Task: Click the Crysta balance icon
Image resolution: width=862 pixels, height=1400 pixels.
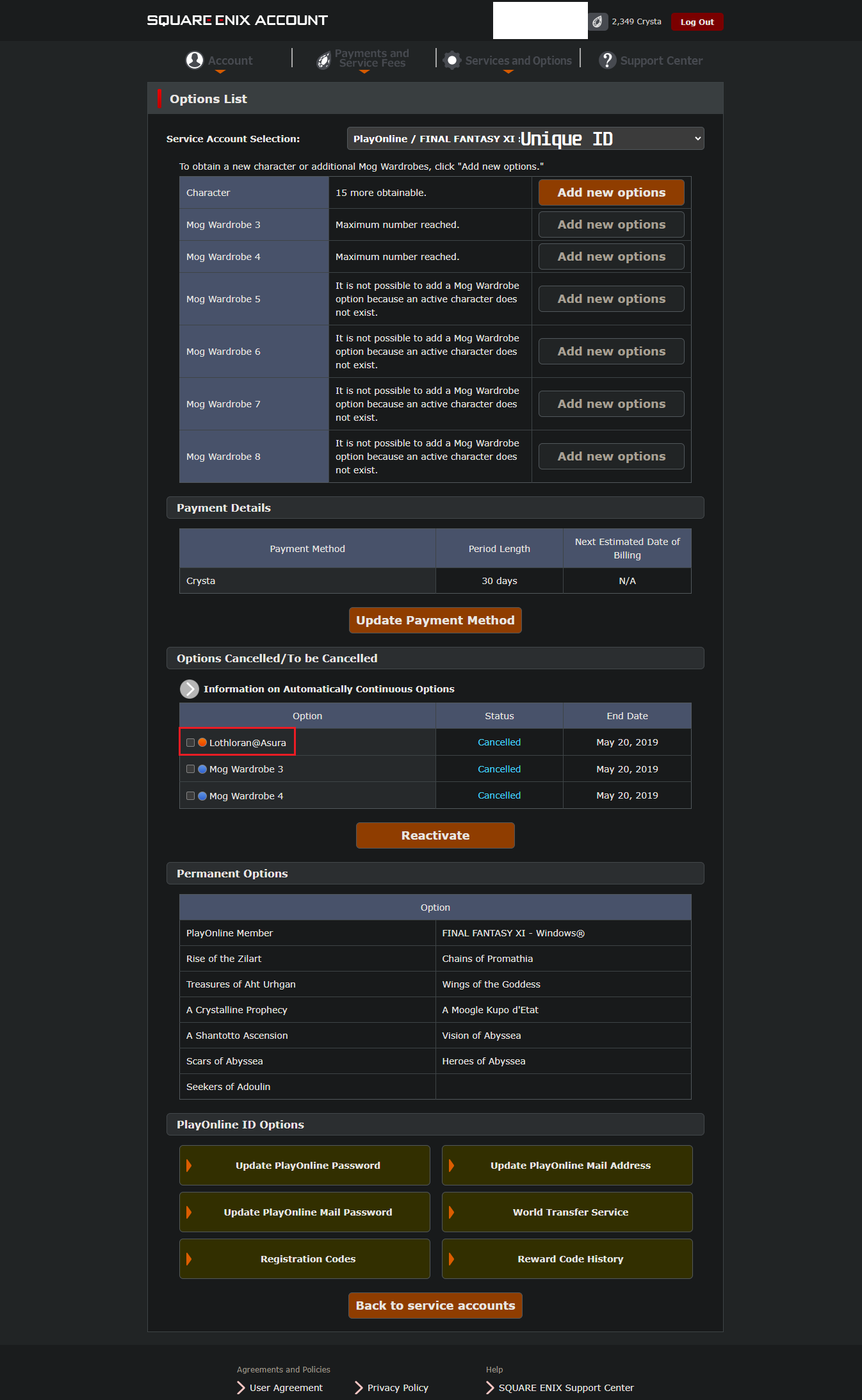Action: [x=598, y=22]
